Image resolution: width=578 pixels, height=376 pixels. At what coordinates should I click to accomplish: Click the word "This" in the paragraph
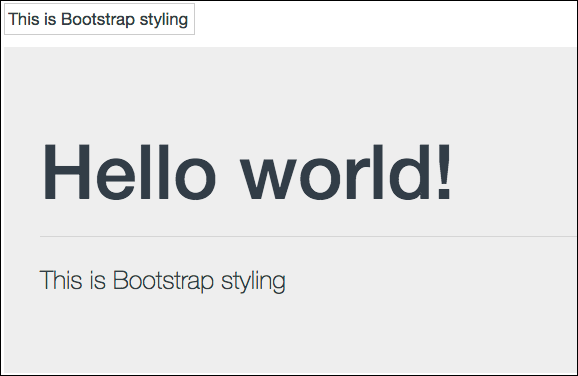click(x=61, y=280)
